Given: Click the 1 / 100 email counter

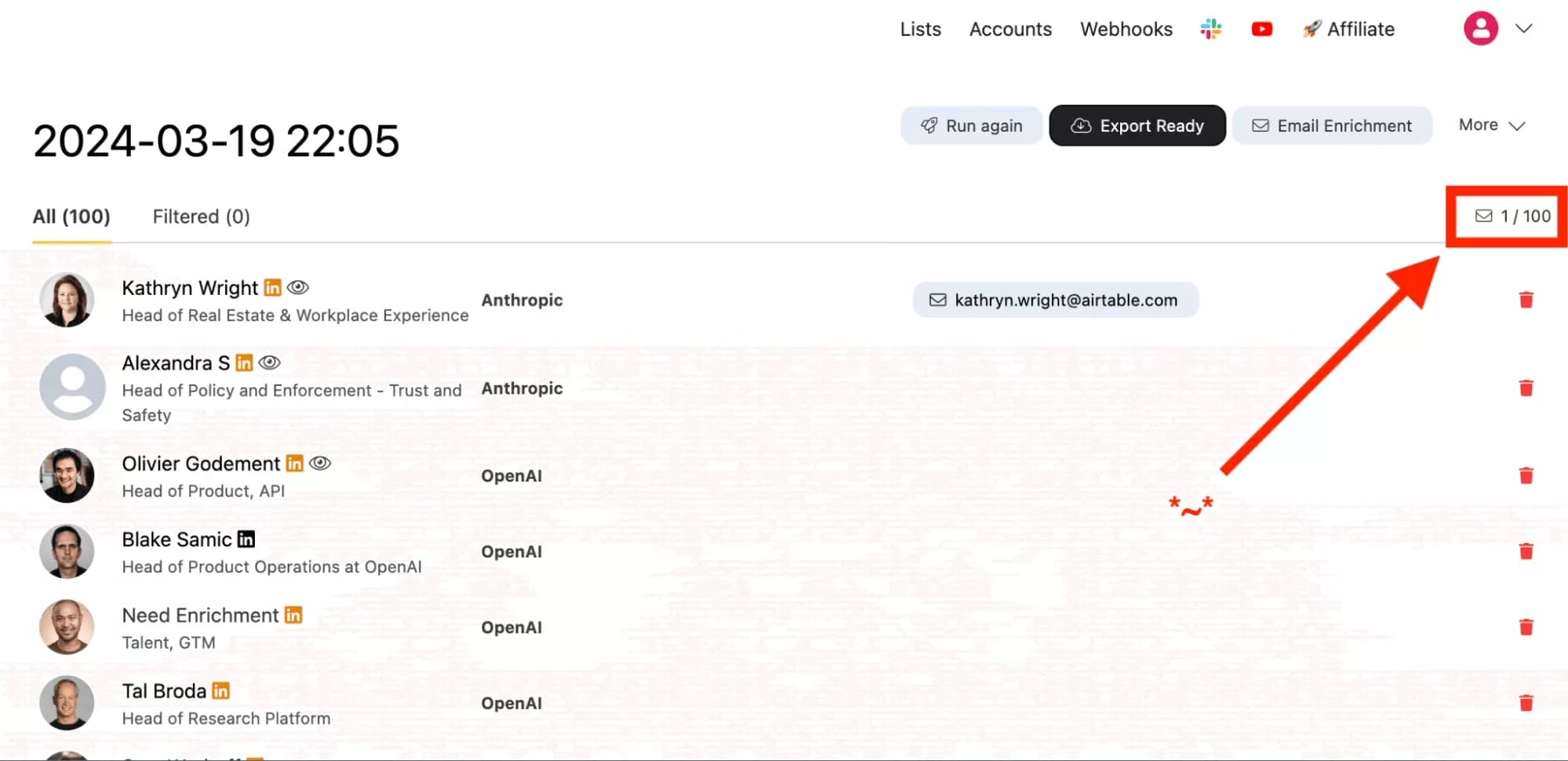Looking at the screenshot, I should [1513, 216].
